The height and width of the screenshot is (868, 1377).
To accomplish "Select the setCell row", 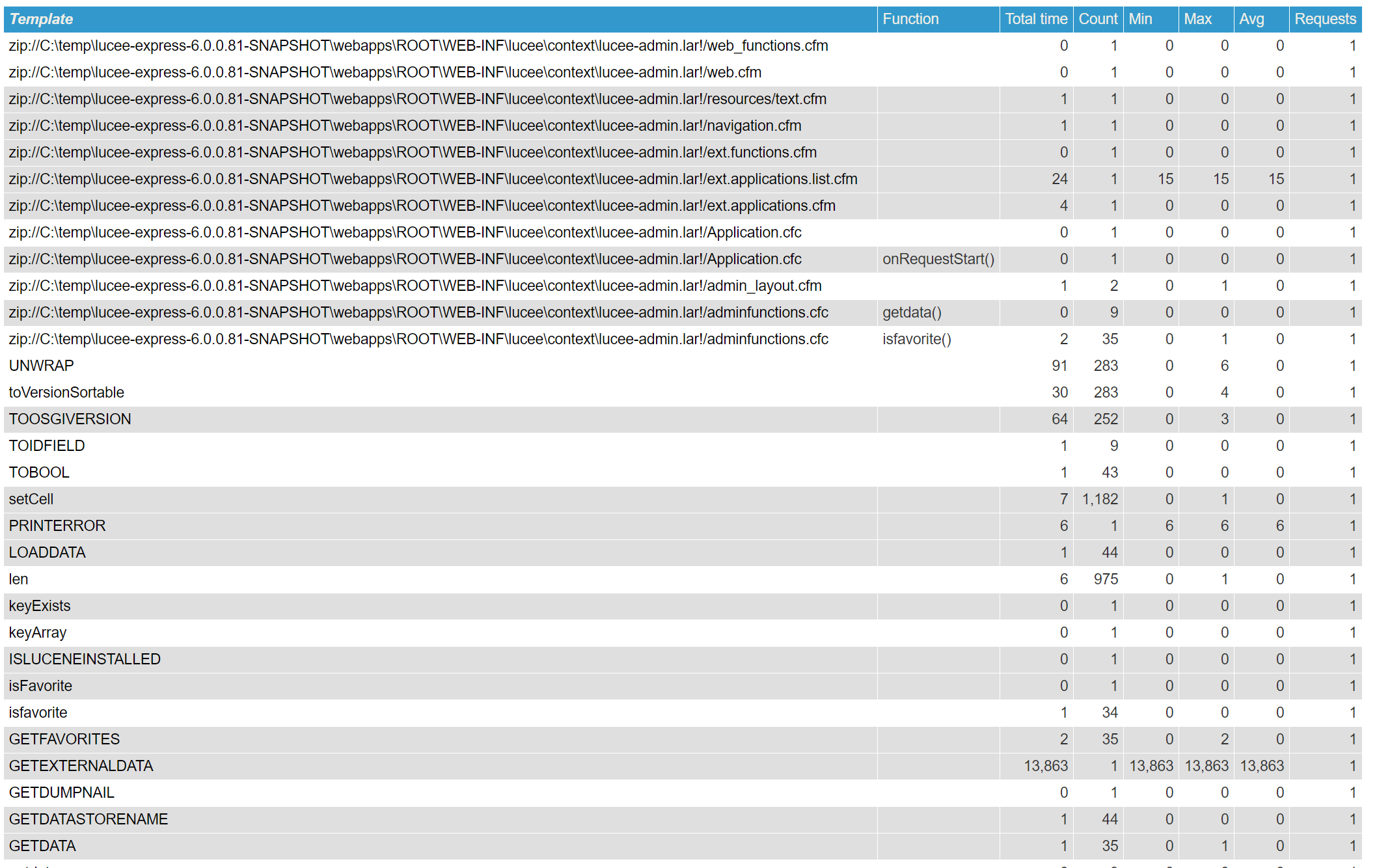I will (31, 499).
